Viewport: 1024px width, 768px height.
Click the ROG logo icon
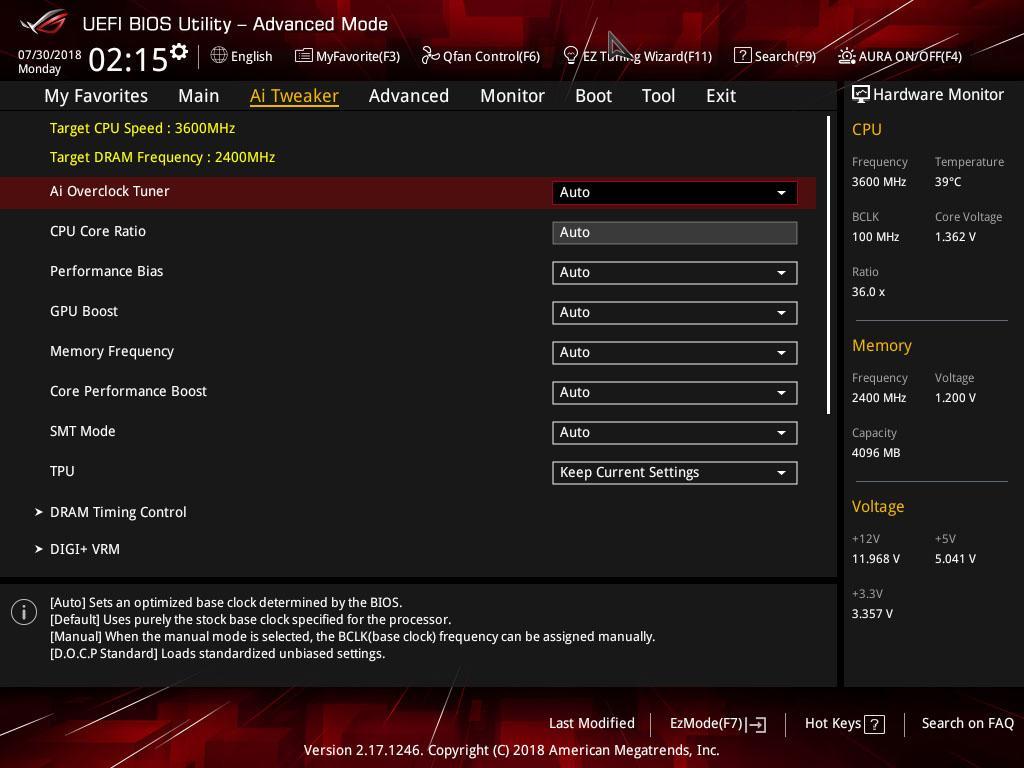click(43, 23)
